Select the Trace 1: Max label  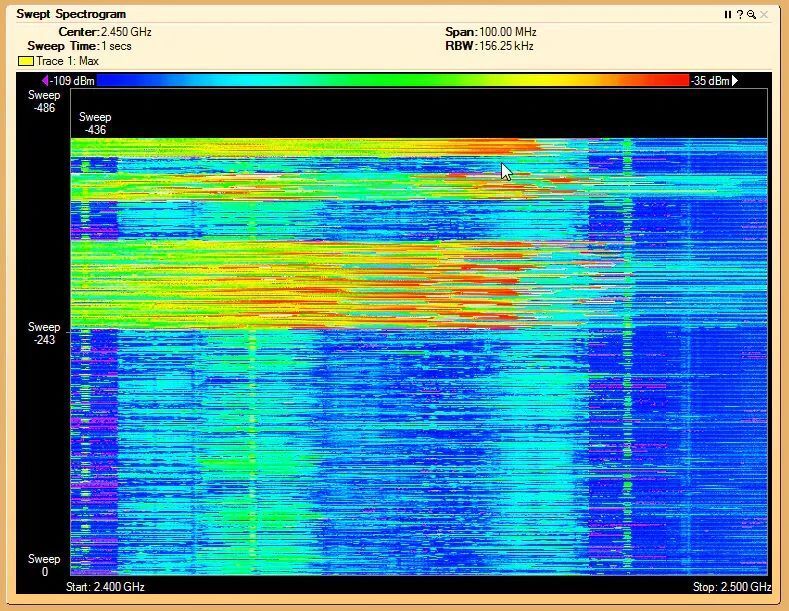click(68, 61)
